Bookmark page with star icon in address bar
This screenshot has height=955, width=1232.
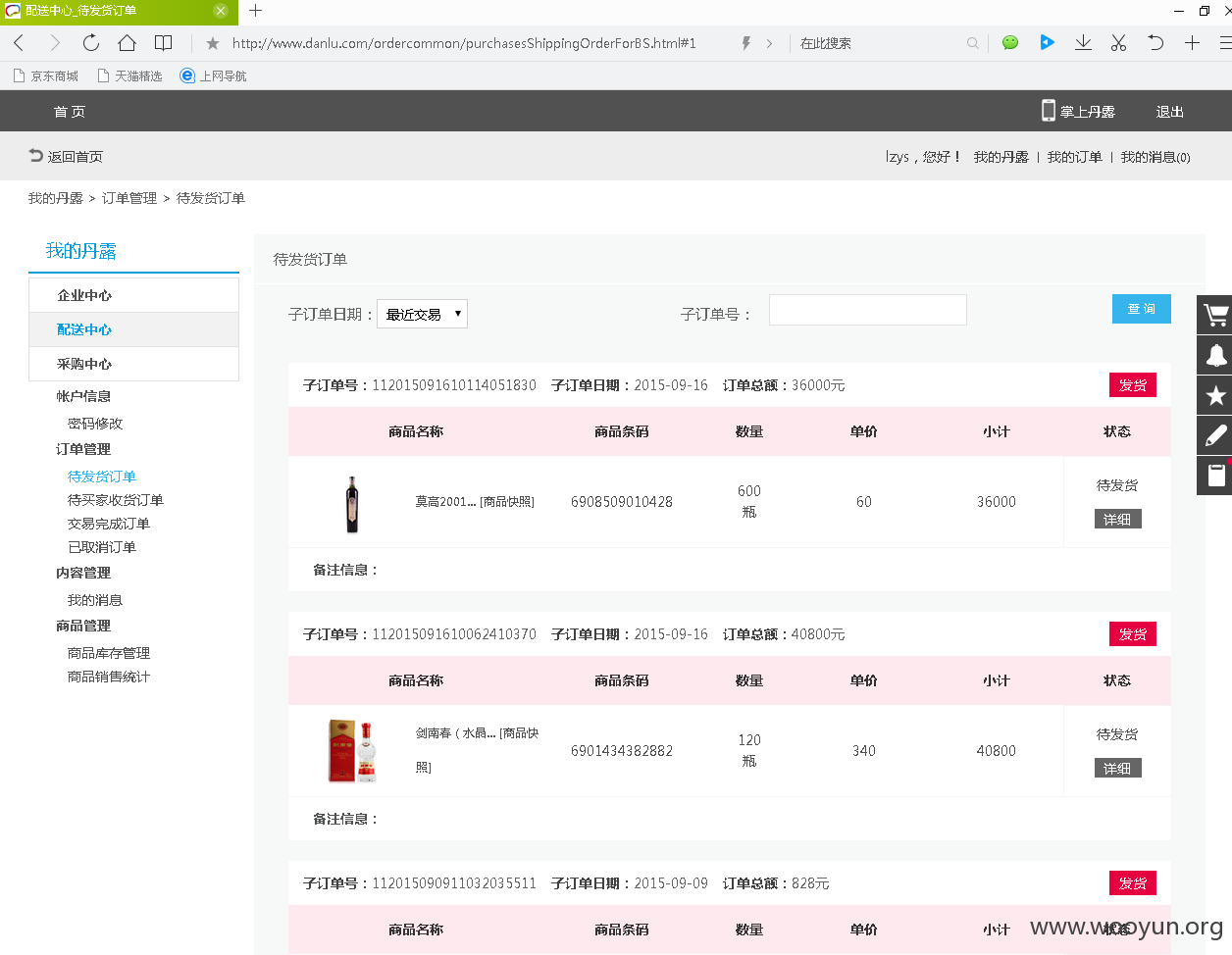click(213, 43)
